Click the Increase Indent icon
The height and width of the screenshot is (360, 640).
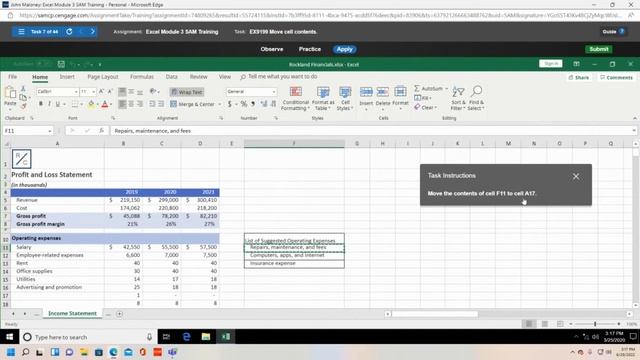[161, 104]
